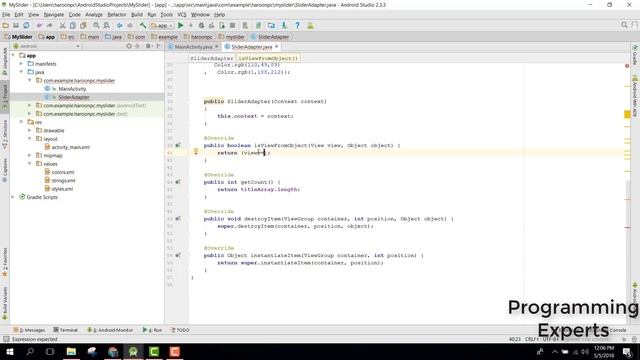Screen dimensions: 640x360
Task: Expand the androidTest package node
Action: tap(29, 105)
